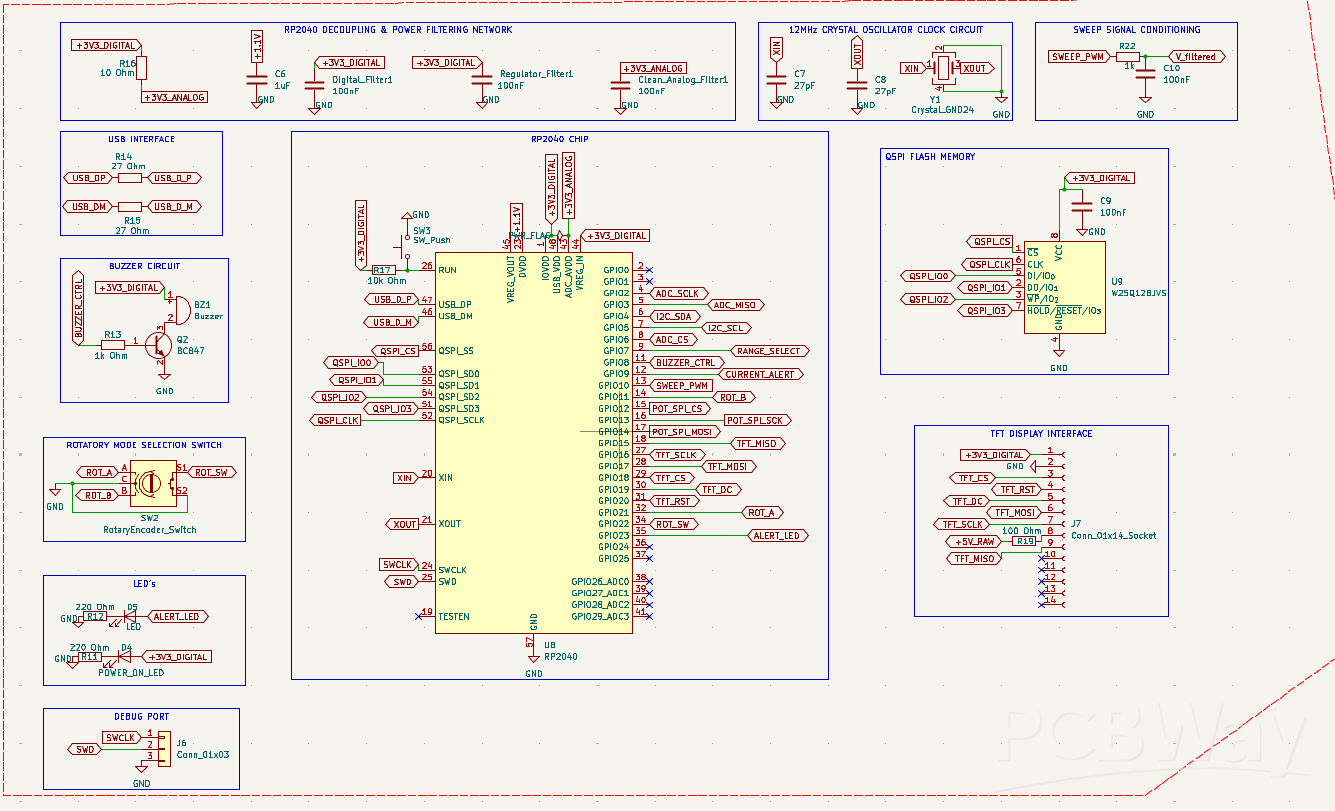Viewport: 1335px width, 811px height.
Task: Click the '12MHz CRYSTAL OSCILLATOR CLOCK CIRCUIT' title
Action: [x=885, y=30]
